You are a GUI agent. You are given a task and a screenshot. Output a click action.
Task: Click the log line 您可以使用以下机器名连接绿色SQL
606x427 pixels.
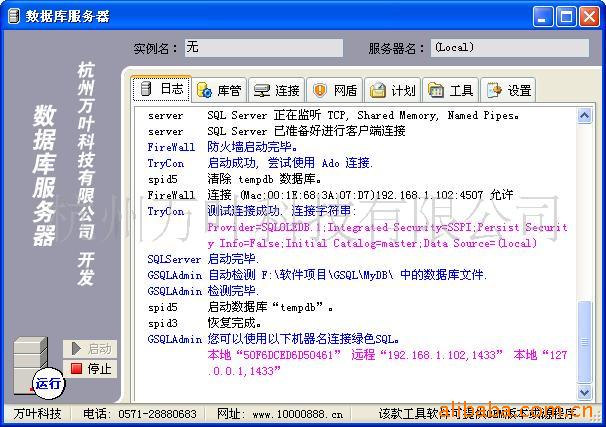[x=274, y=339]
